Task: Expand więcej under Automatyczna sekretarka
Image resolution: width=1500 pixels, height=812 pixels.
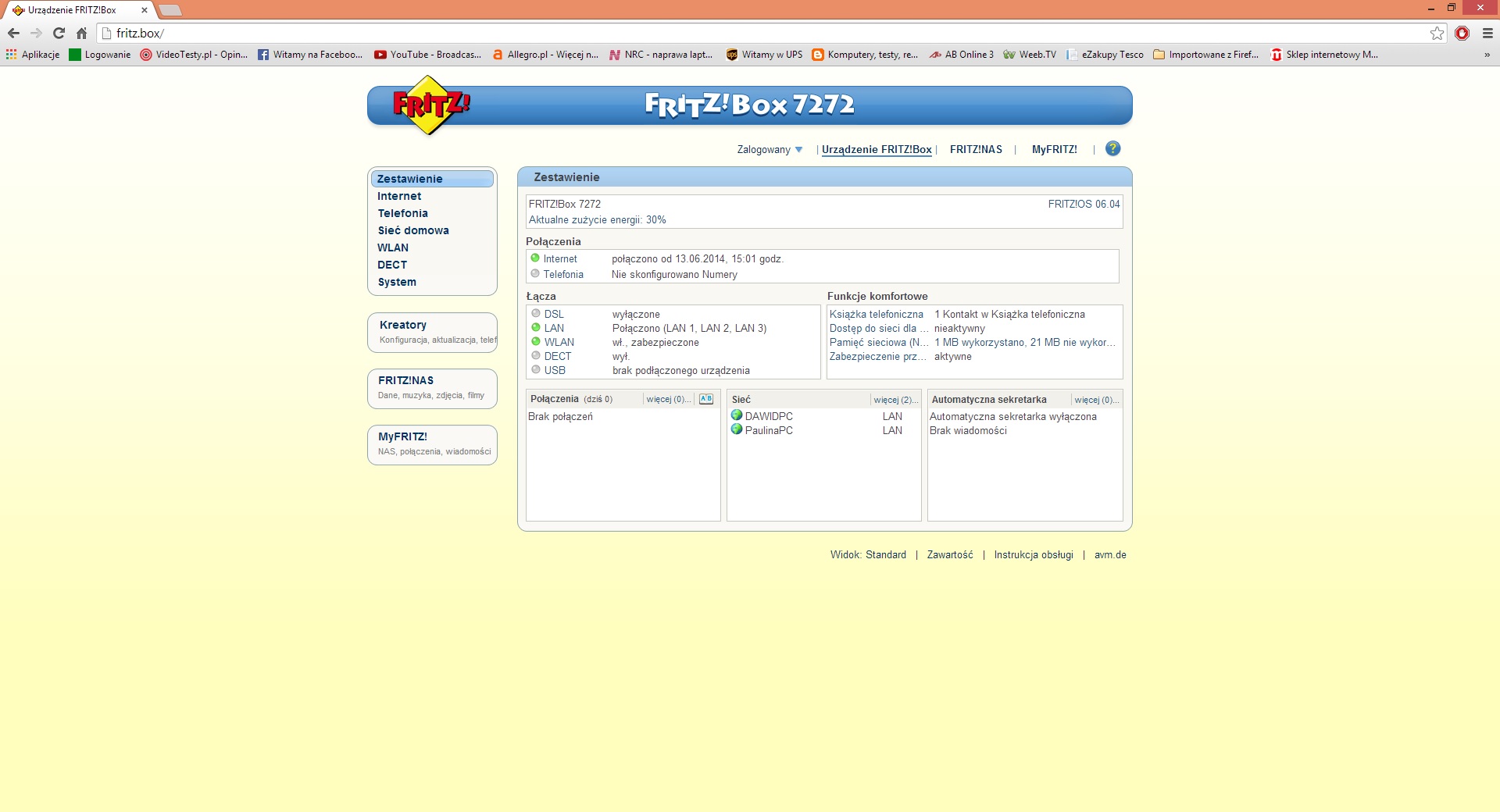Action: click(x=1097, y=399)
